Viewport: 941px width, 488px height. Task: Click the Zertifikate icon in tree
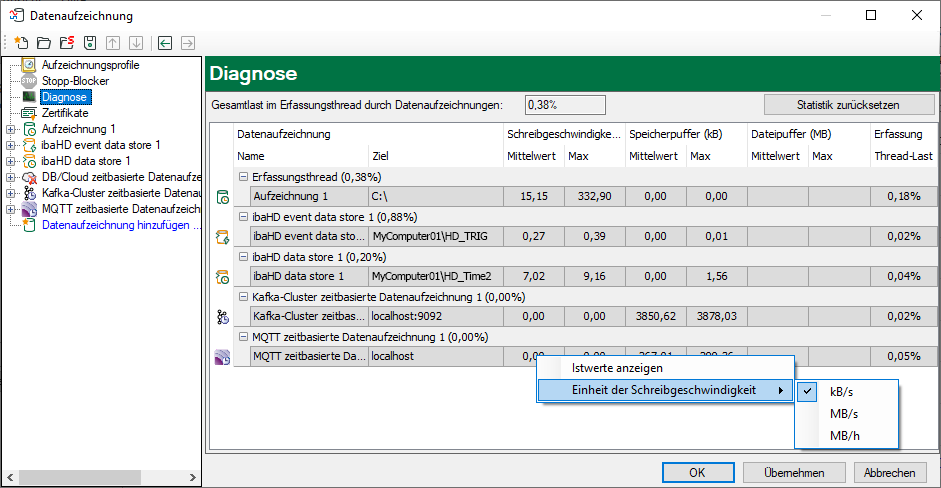click(29, 113)
